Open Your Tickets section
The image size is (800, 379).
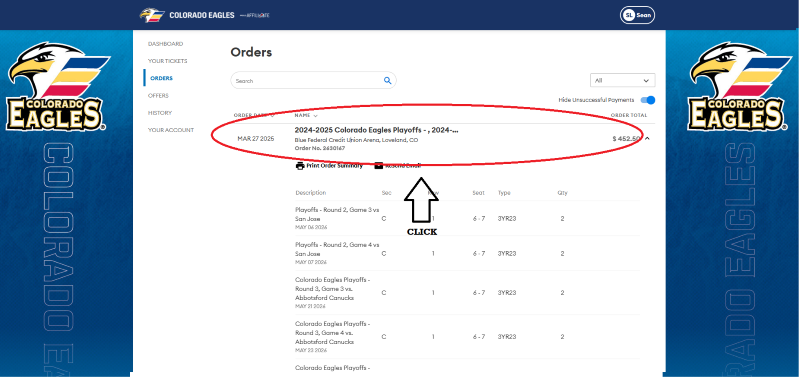click(x=167, y=61)
